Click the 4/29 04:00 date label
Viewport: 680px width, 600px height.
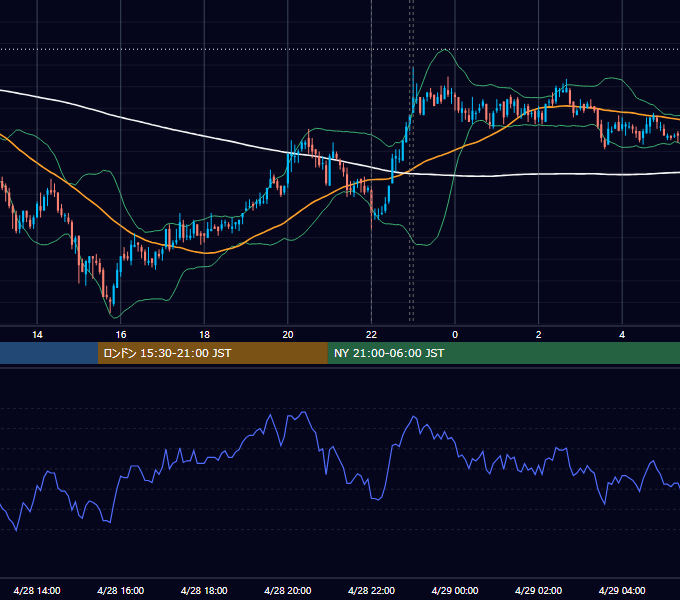click(x=622, y=590)
